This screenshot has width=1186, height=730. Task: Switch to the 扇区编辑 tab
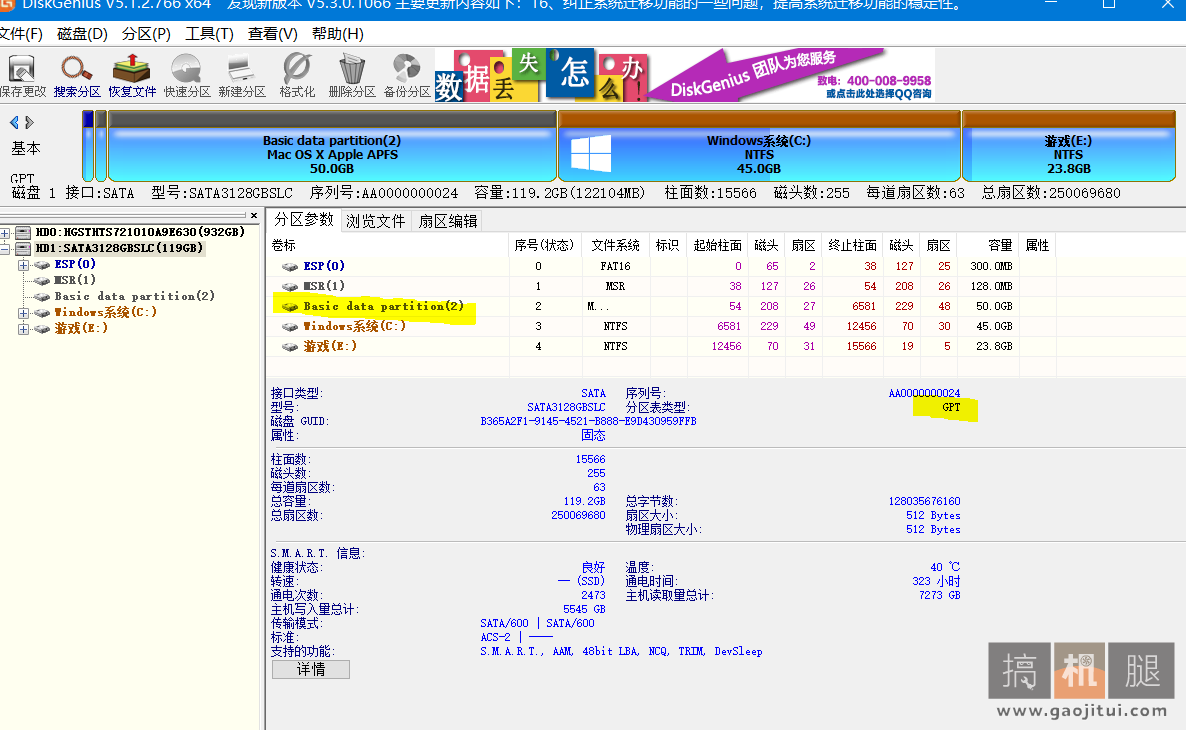[x=448, y=221]
